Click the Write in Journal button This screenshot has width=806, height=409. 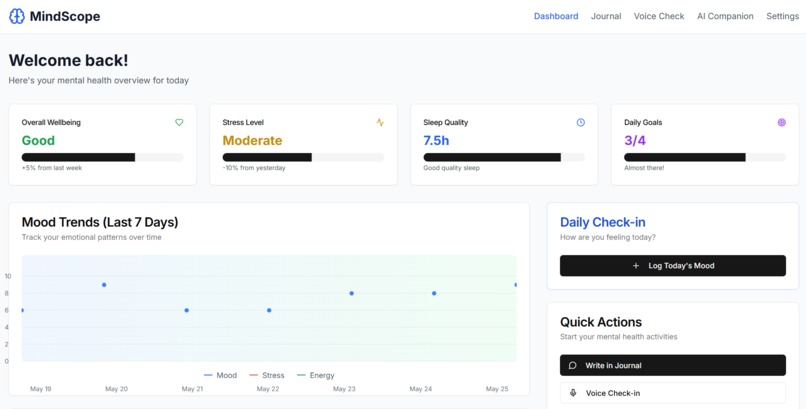click(x=673, y=365)
